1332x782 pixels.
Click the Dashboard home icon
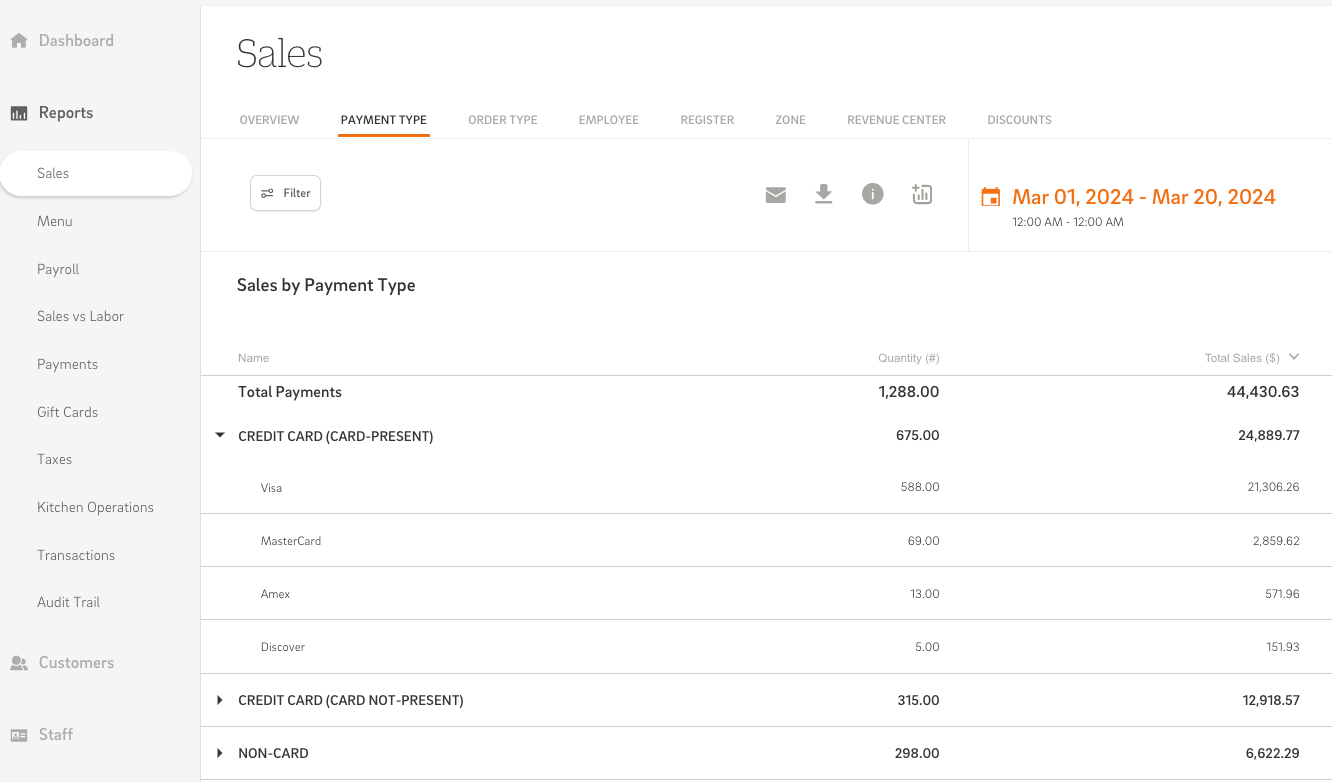point(19,41)
